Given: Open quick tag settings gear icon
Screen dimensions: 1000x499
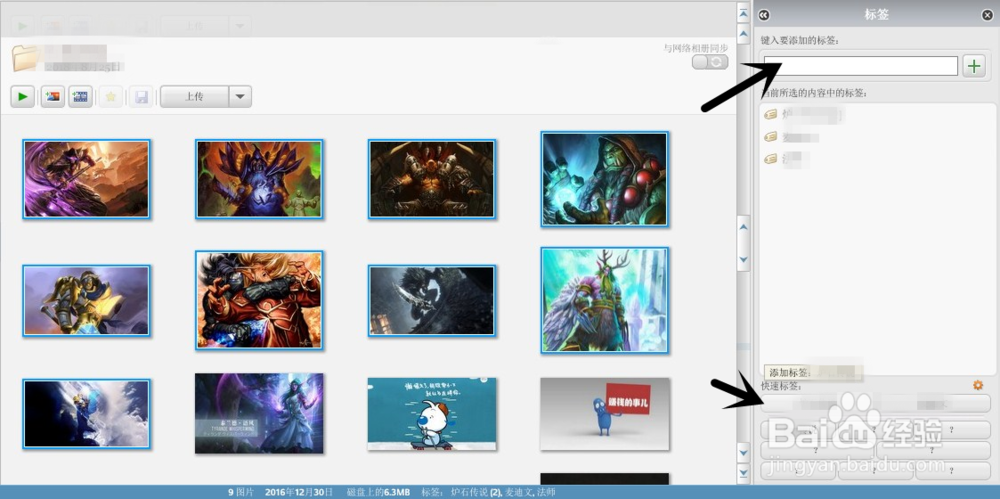Looking at the screenshot, I should tap(978, 385).
